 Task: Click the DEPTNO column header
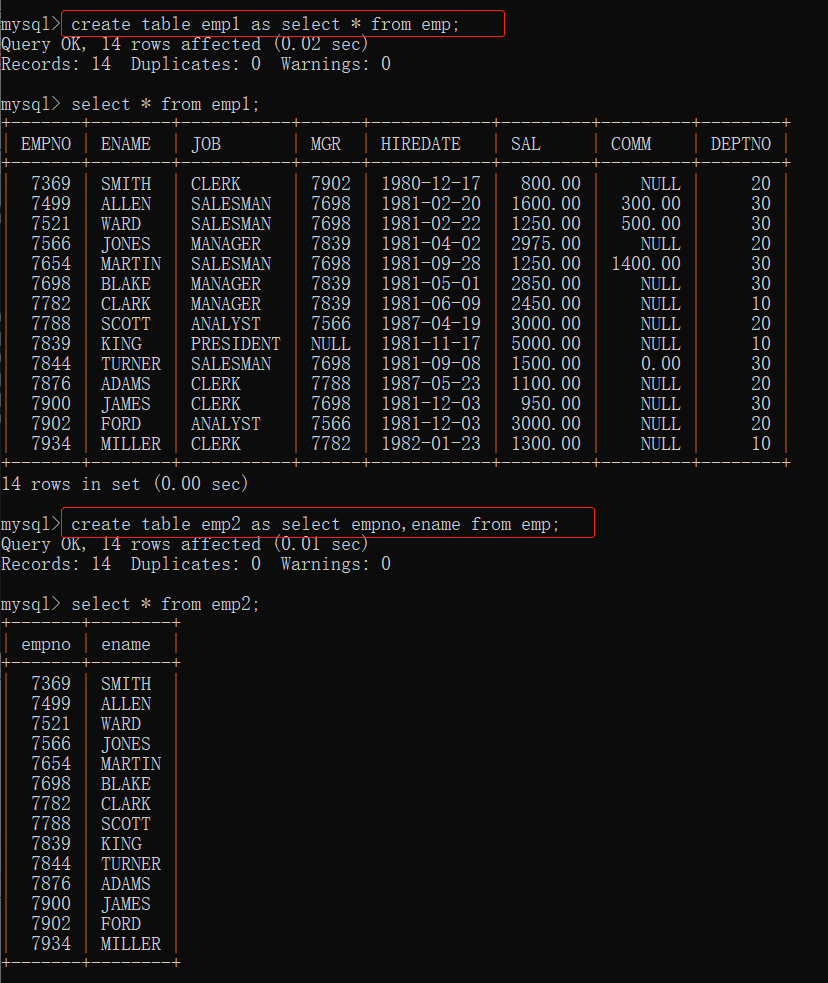coord(741,144)
